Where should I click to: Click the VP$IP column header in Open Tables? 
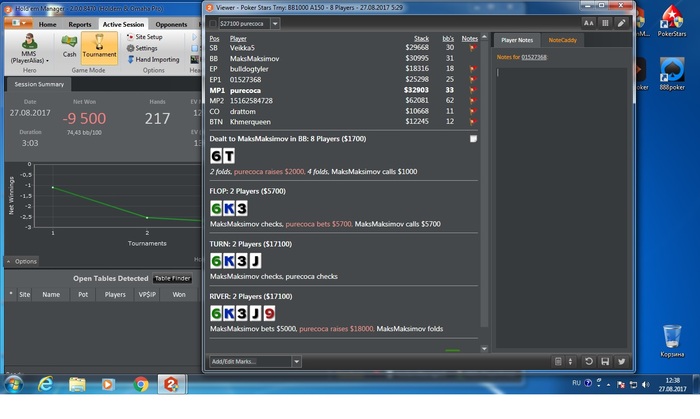[x=147, y=295]
